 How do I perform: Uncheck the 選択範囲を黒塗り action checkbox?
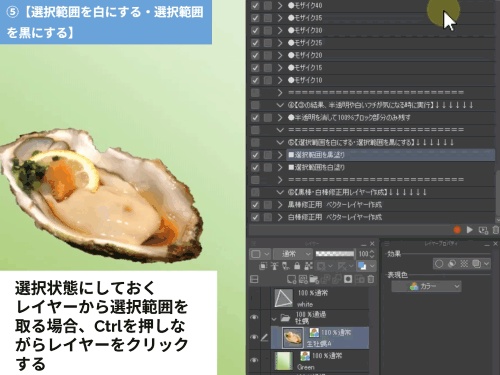point(255,155)
